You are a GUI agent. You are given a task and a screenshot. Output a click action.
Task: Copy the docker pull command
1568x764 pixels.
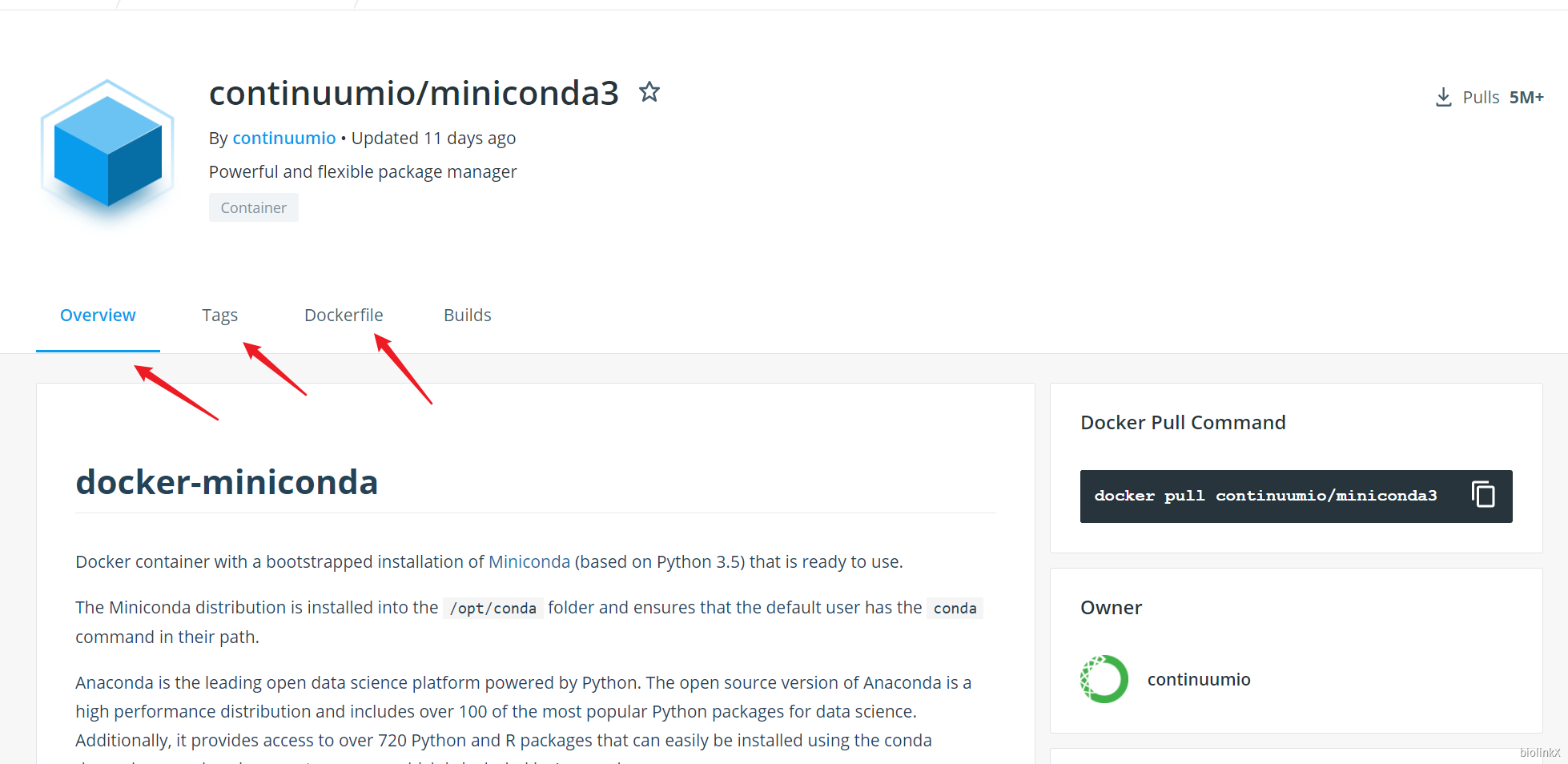(1483, 495)
